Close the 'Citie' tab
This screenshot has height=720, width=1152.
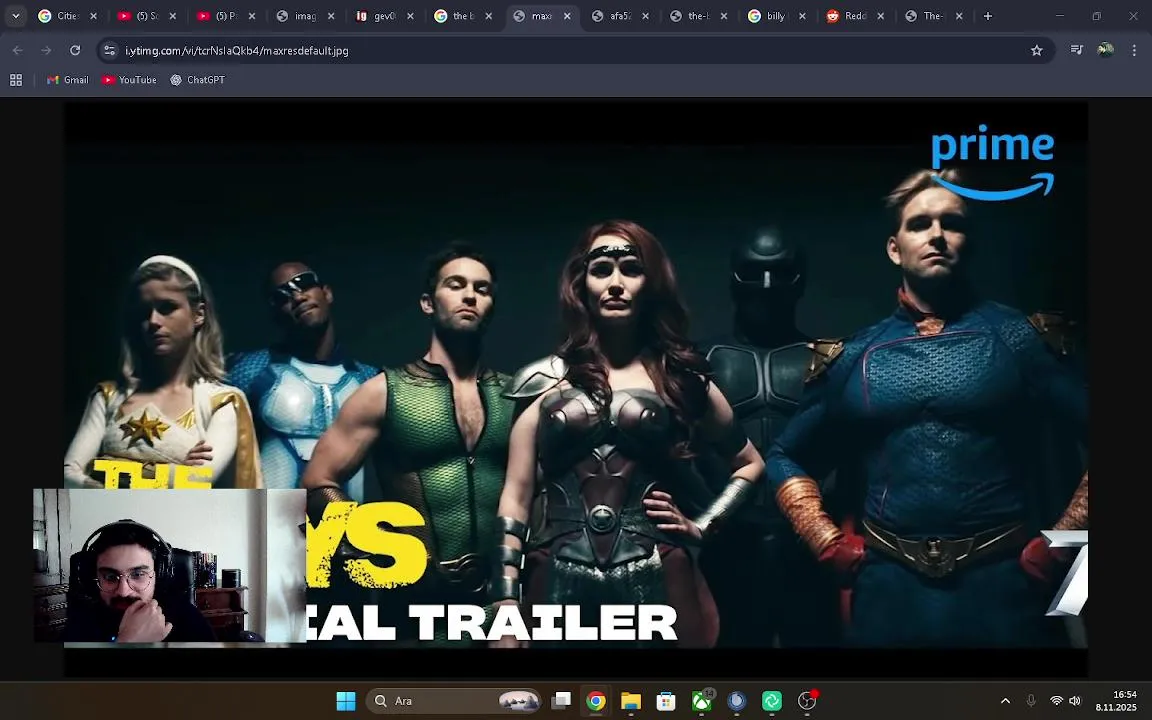(93, 16)
